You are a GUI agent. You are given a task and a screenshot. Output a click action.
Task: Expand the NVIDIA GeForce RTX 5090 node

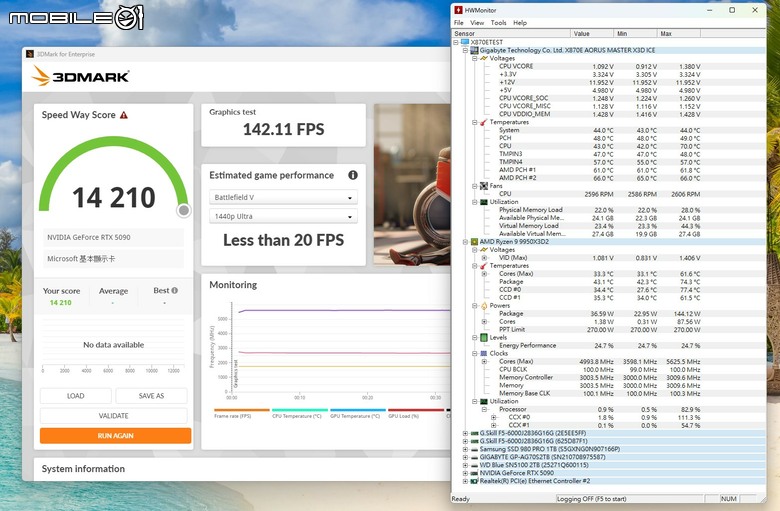(x=465, y=473)
